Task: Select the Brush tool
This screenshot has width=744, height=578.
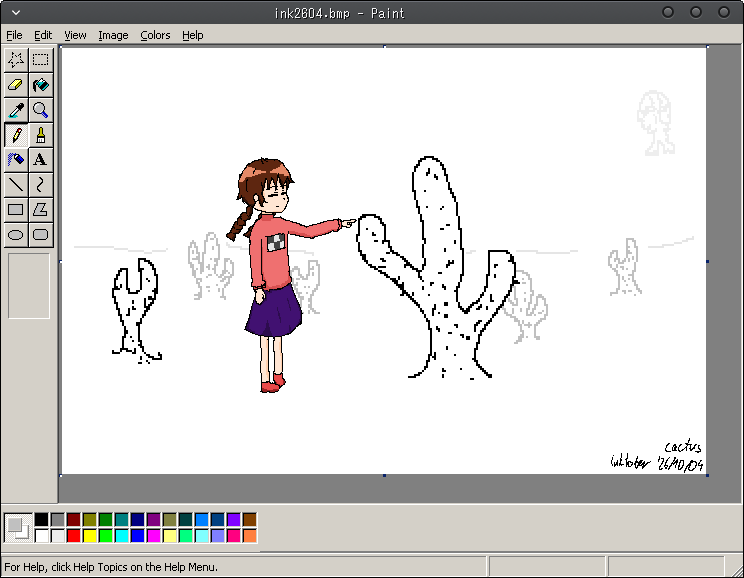Action: 41,135
